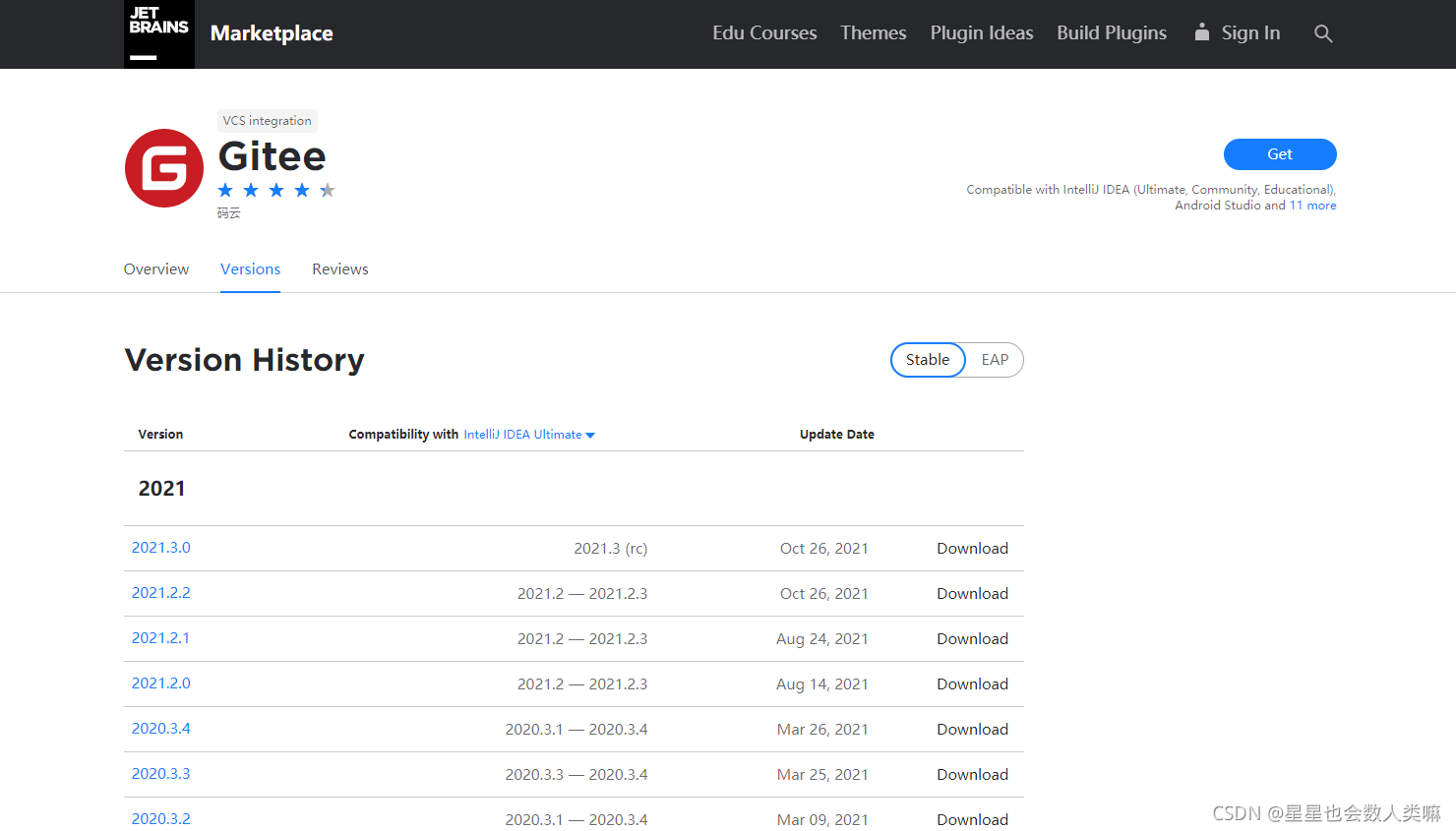Download version 2021.2.2

(972, 594)
